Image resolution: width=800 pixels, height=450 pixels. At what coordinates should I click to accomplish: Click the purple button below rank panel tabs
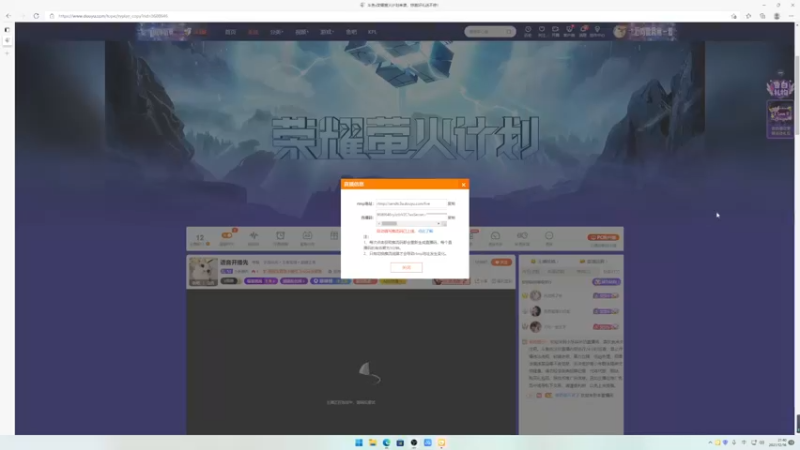[606, 282]
